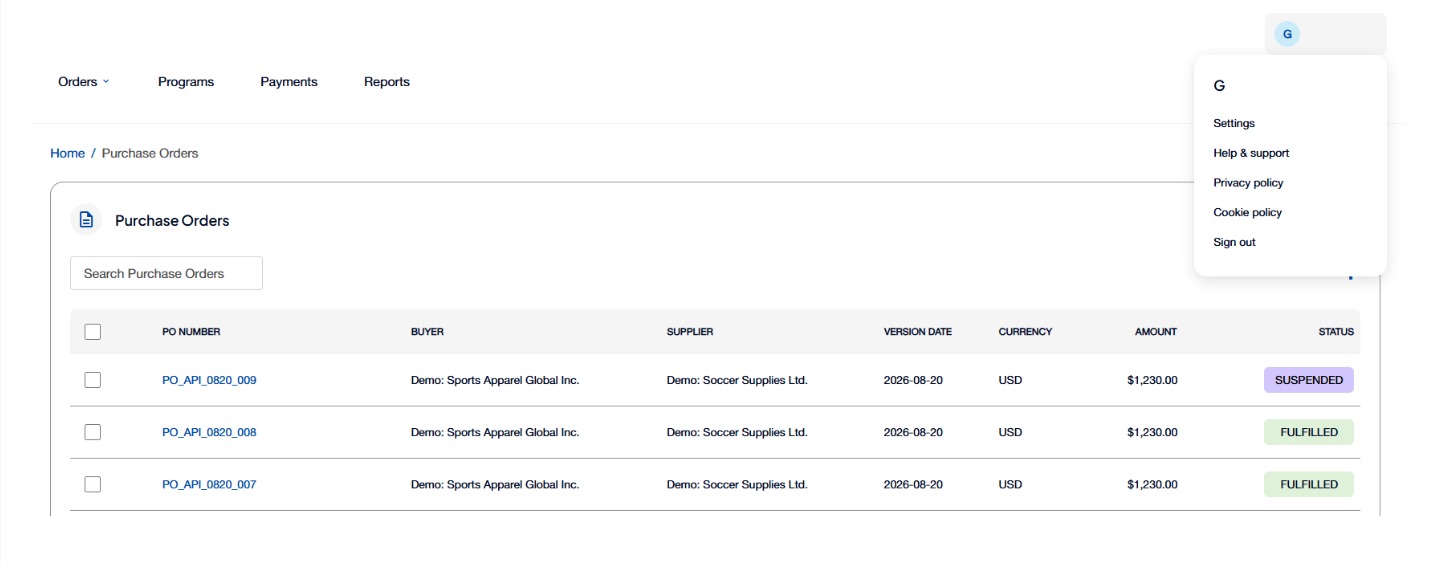
Task: Click FULFILLED badge for PO_API_0820_007
Action: [1308, 484]
